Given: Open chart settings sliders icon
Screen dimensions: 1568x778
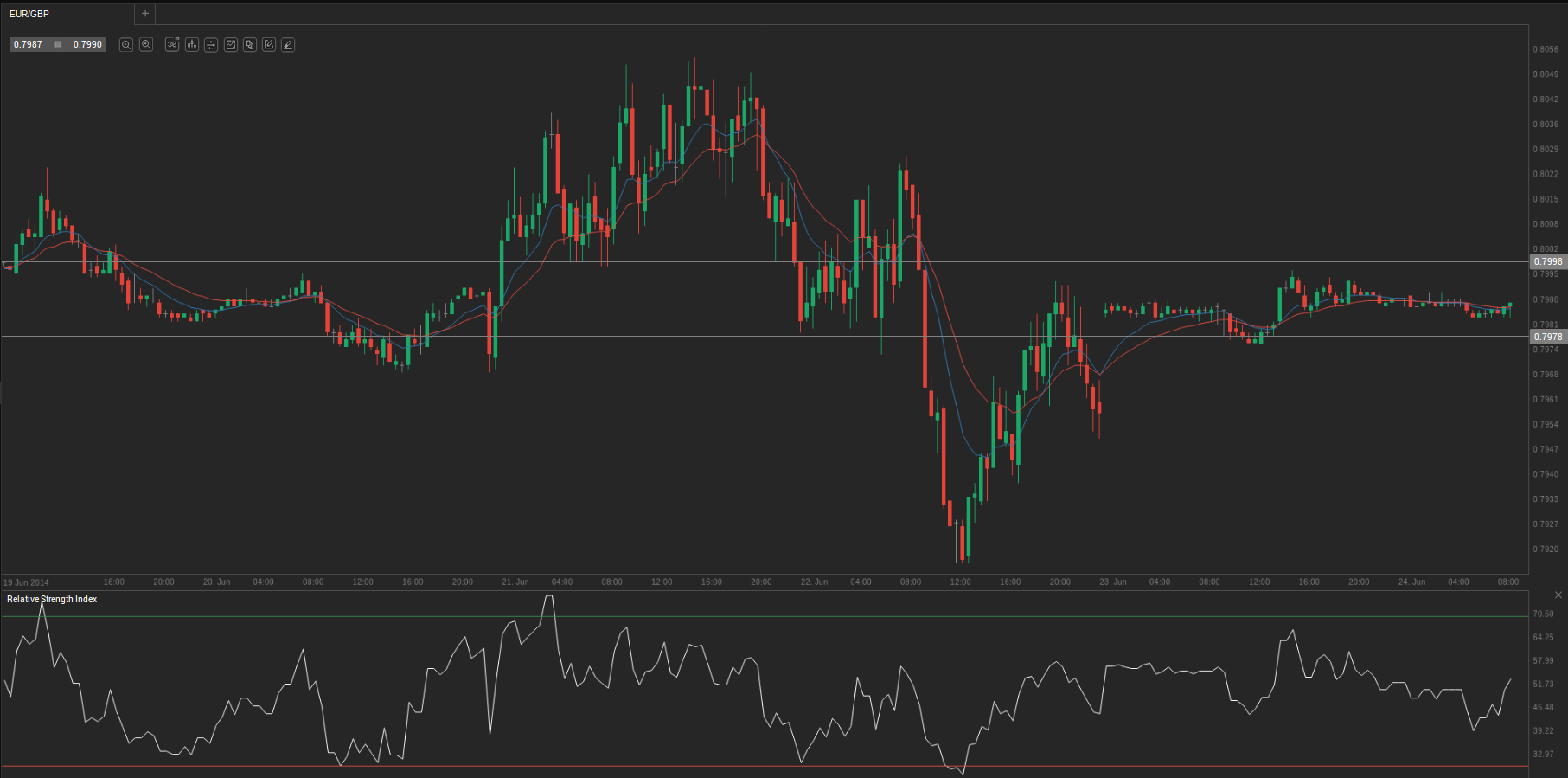Looking at the screenshot, I should point(211,45).
